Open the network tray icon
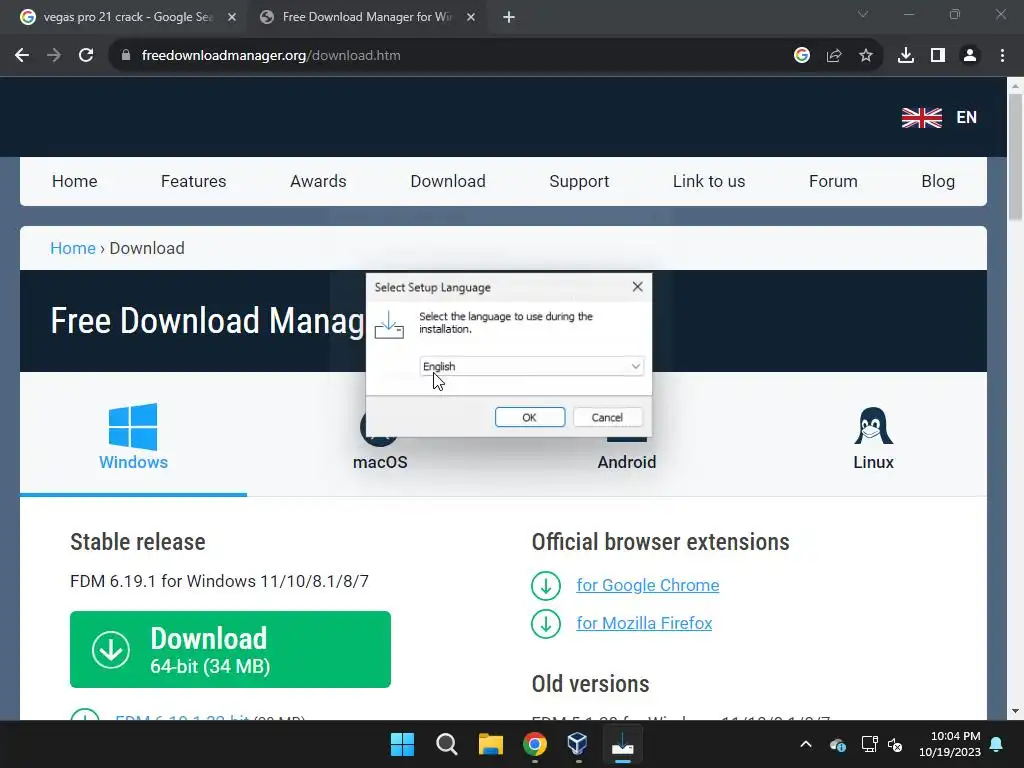The image size is (1024, 768). (x=869, y=744)
